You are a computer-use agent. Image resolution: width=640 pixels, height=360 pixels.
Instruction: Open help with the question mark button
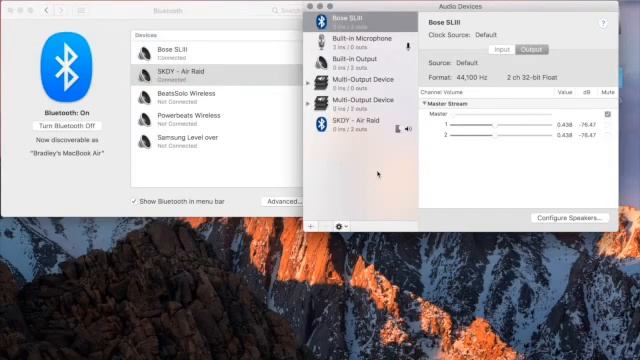(603, 23)
